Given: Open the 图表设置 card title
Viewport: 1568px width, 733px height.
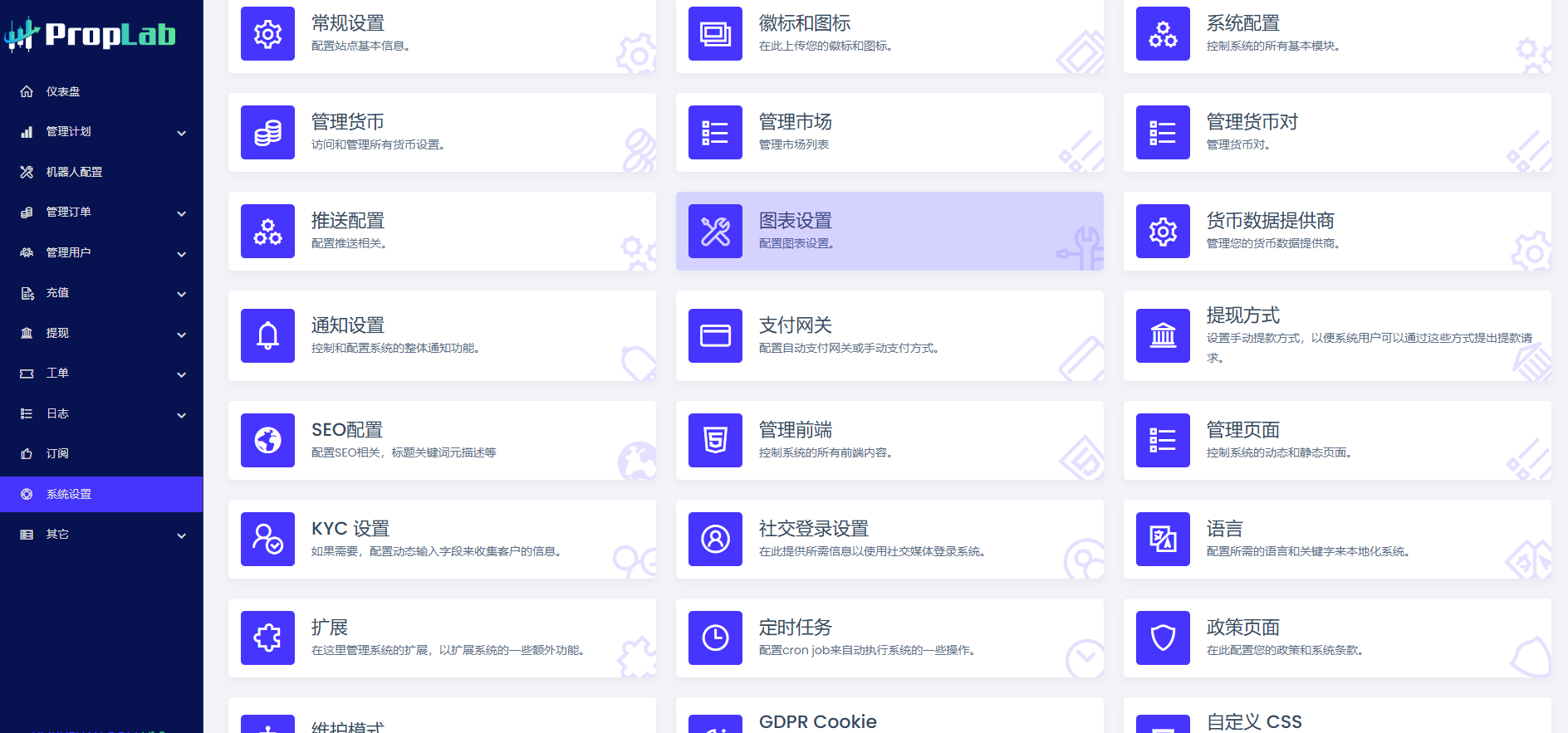Looking at the screenshot, I should coord(795,221).
